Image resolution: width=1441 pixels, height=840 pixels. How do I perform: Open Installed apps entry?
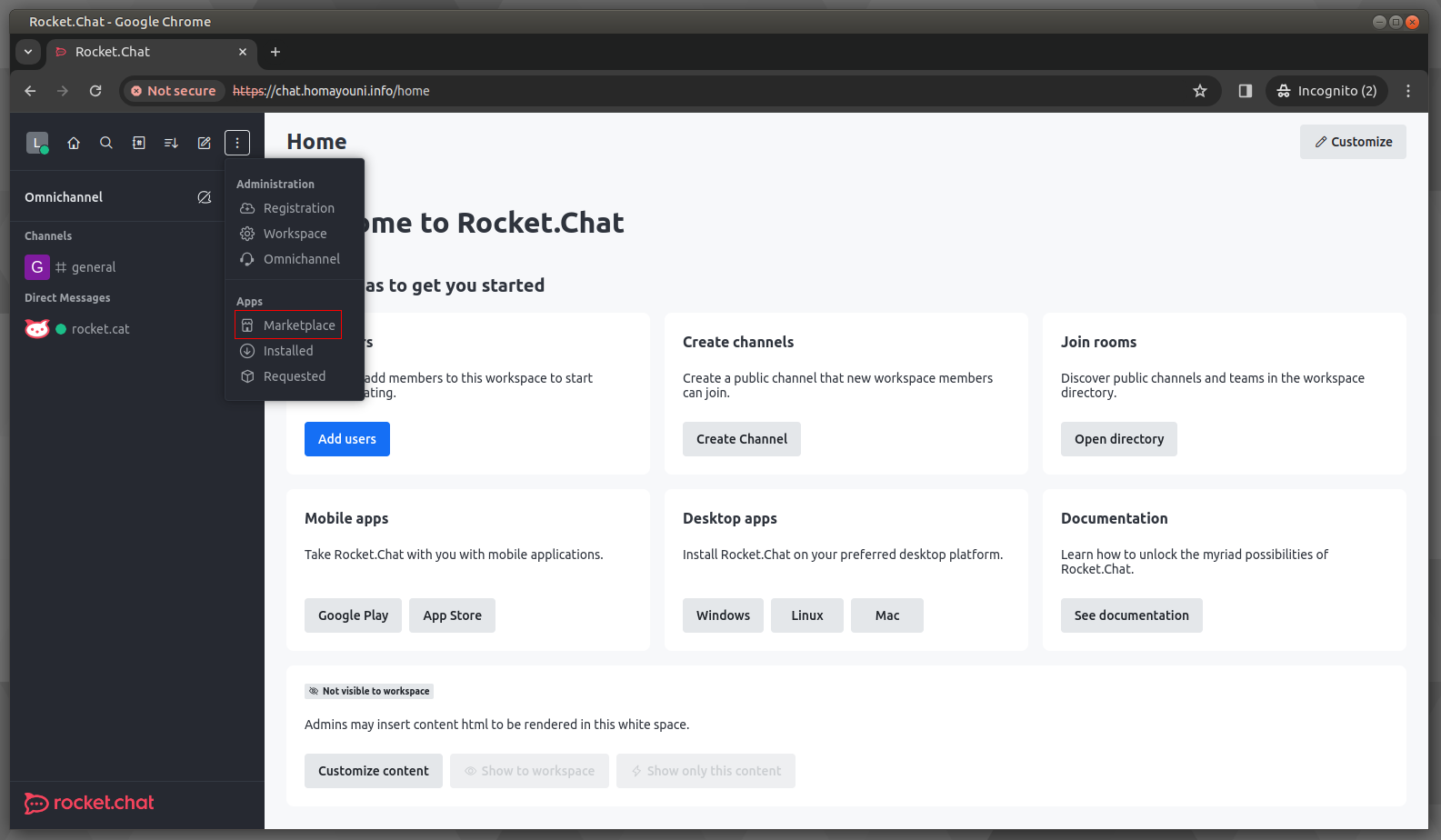pos(295,351)
